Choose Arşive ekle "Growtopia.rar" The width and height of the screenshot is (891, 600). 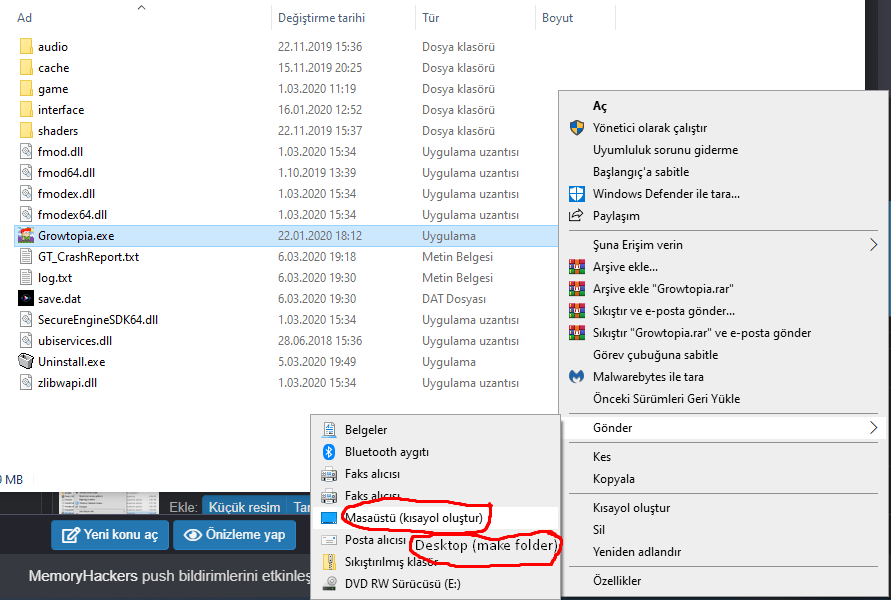pos(663,289)
